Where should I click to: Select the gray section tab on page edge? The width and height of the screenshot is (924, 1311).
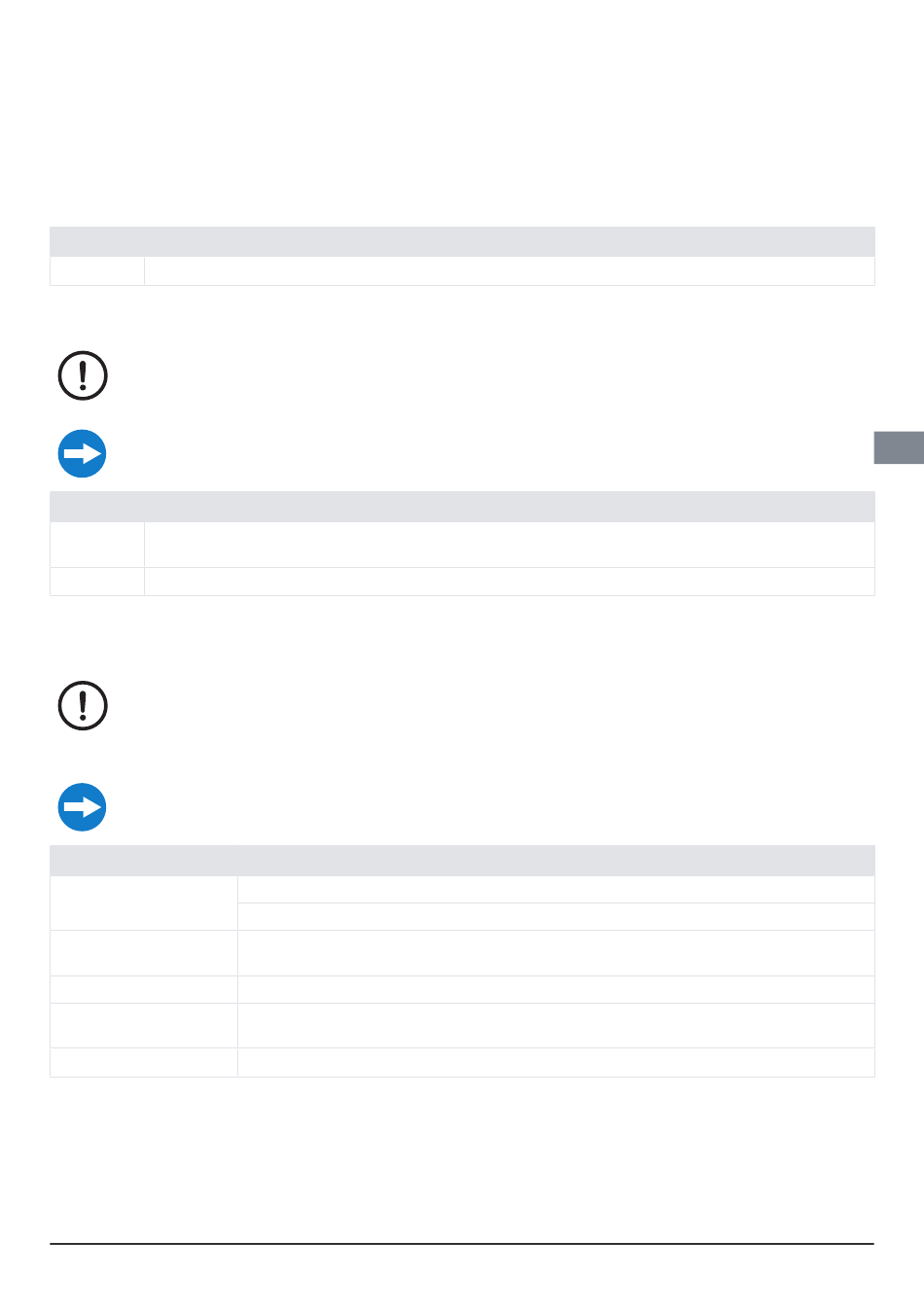click(899, 446)
